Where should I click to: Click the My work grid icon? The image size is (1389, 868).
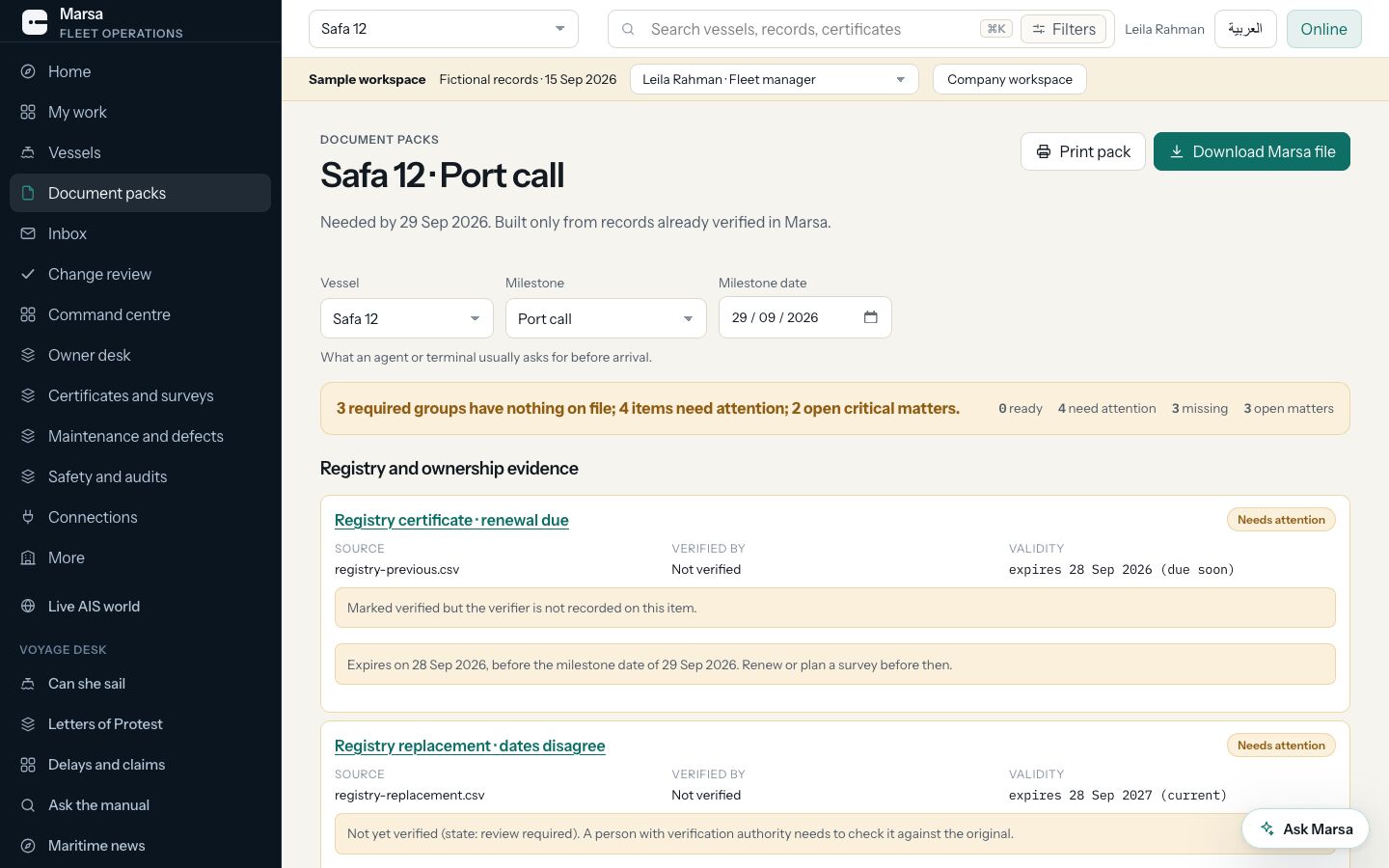(28, 112)
